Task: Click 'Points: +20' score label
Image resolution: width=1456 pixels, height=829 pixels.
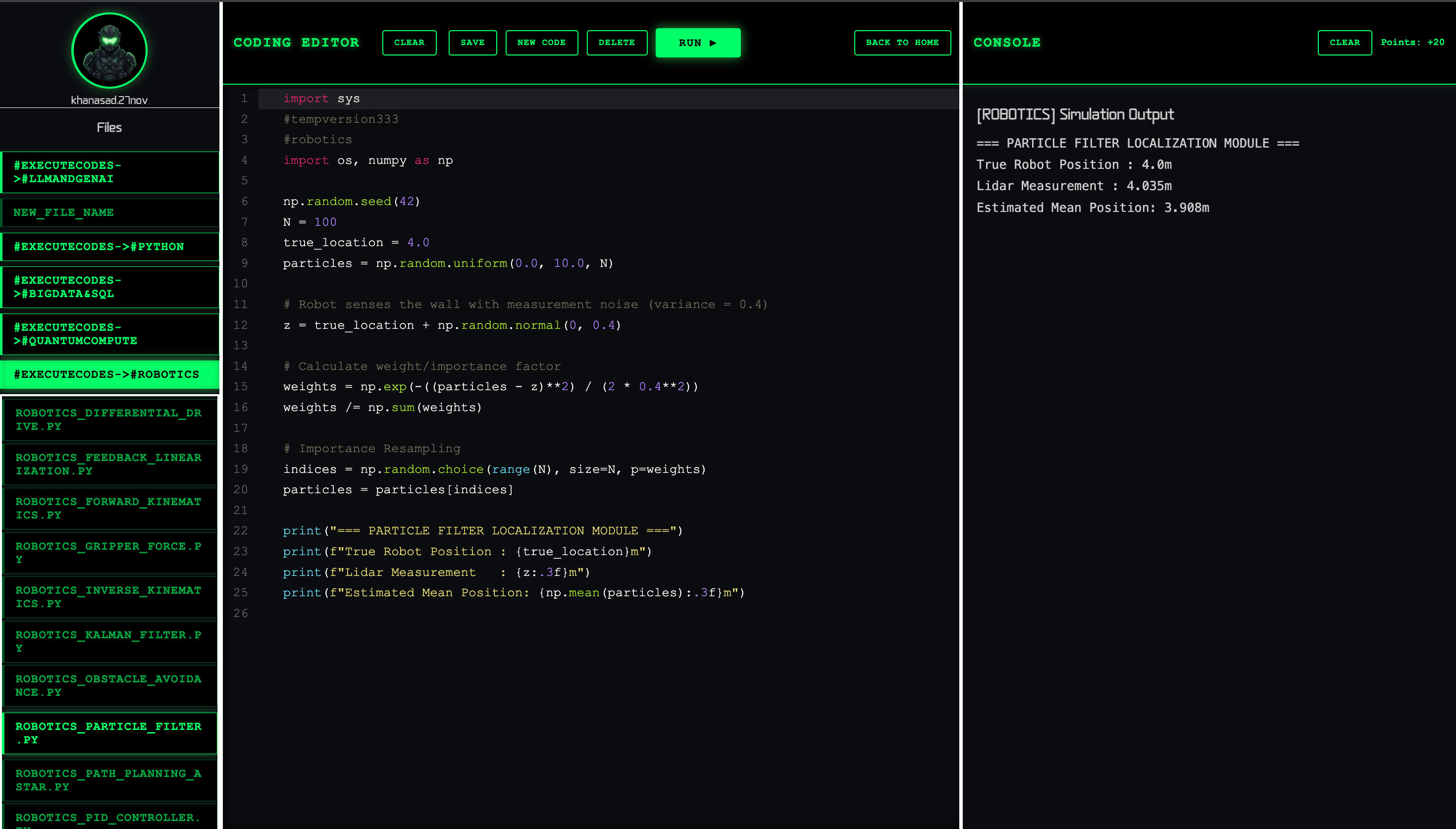Action: 1412,42
